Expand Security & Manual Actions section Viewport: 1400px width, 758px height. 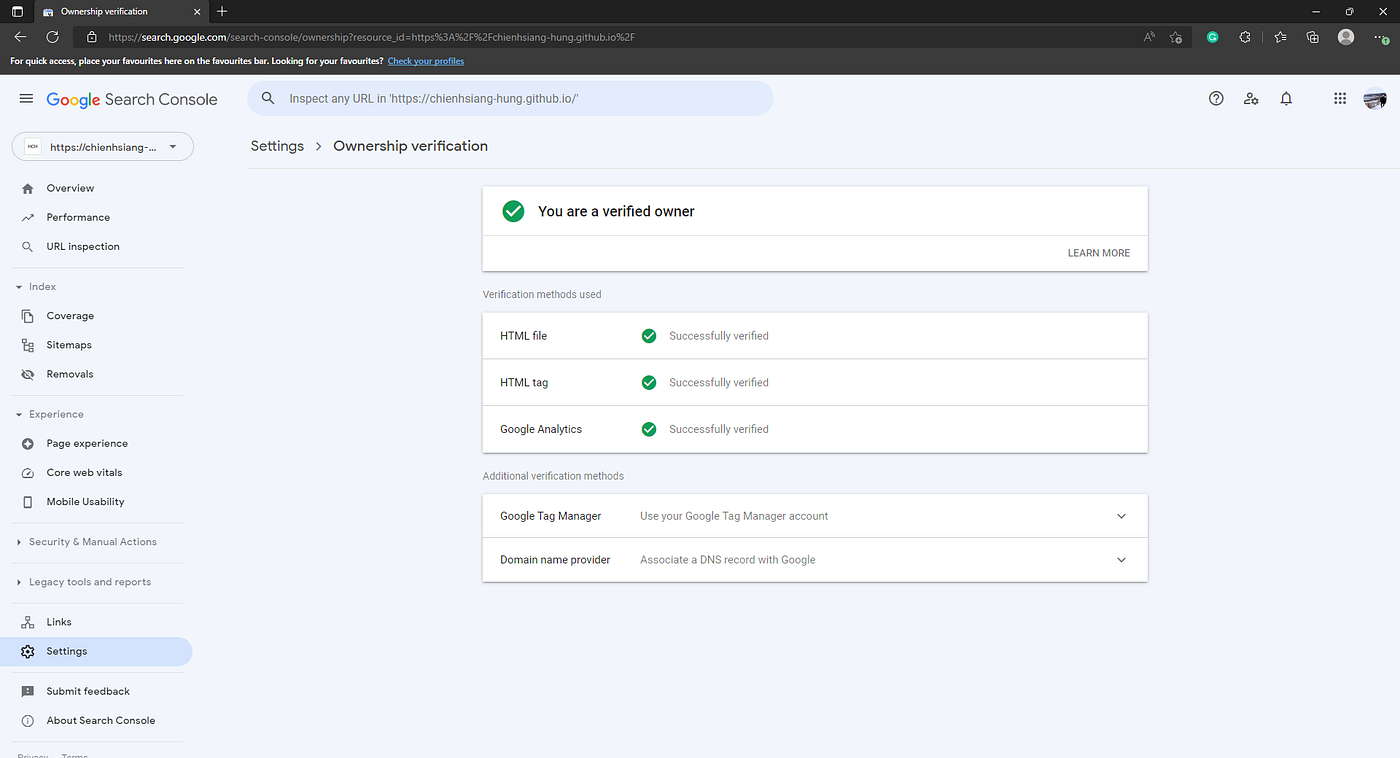point(87,542)
